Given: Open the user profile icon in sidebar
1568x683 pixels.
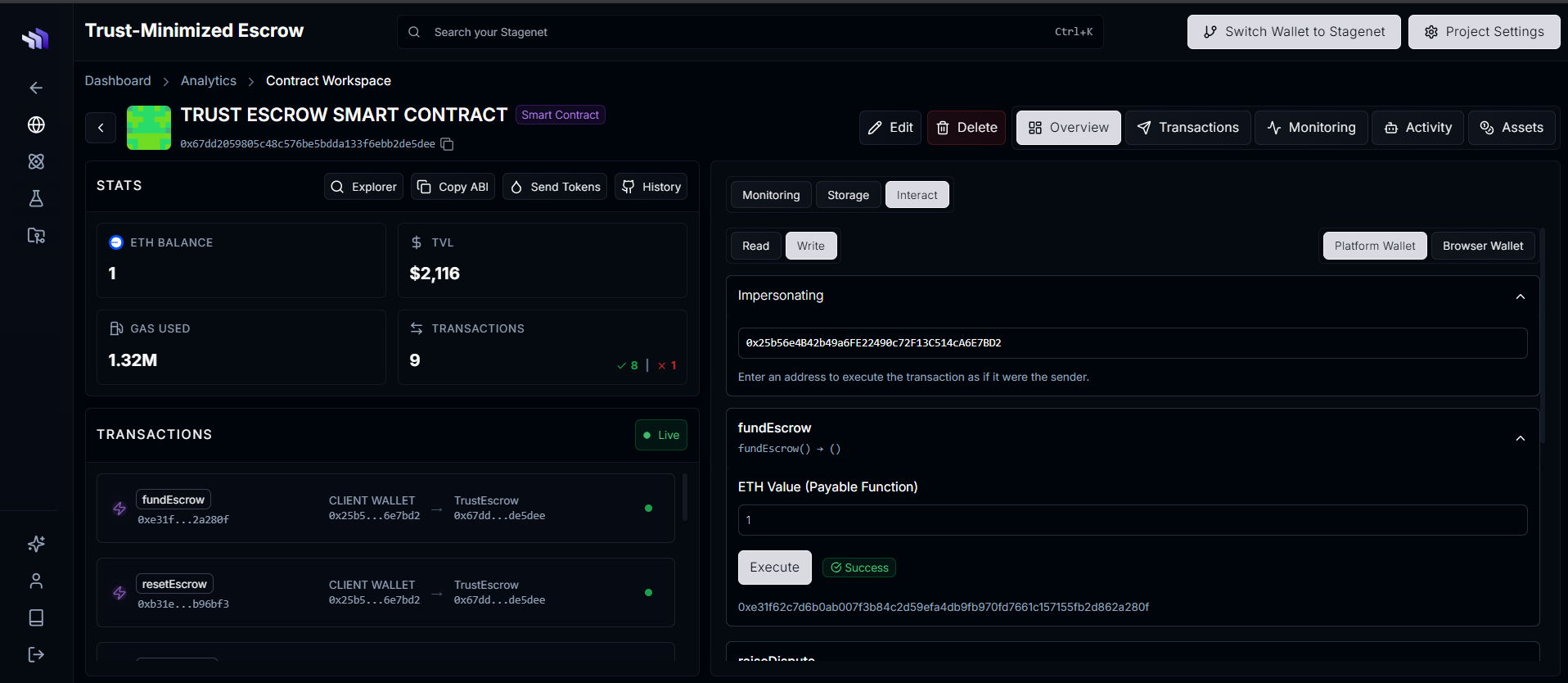Looking at the screenshot, I should (x=36, y=581).
